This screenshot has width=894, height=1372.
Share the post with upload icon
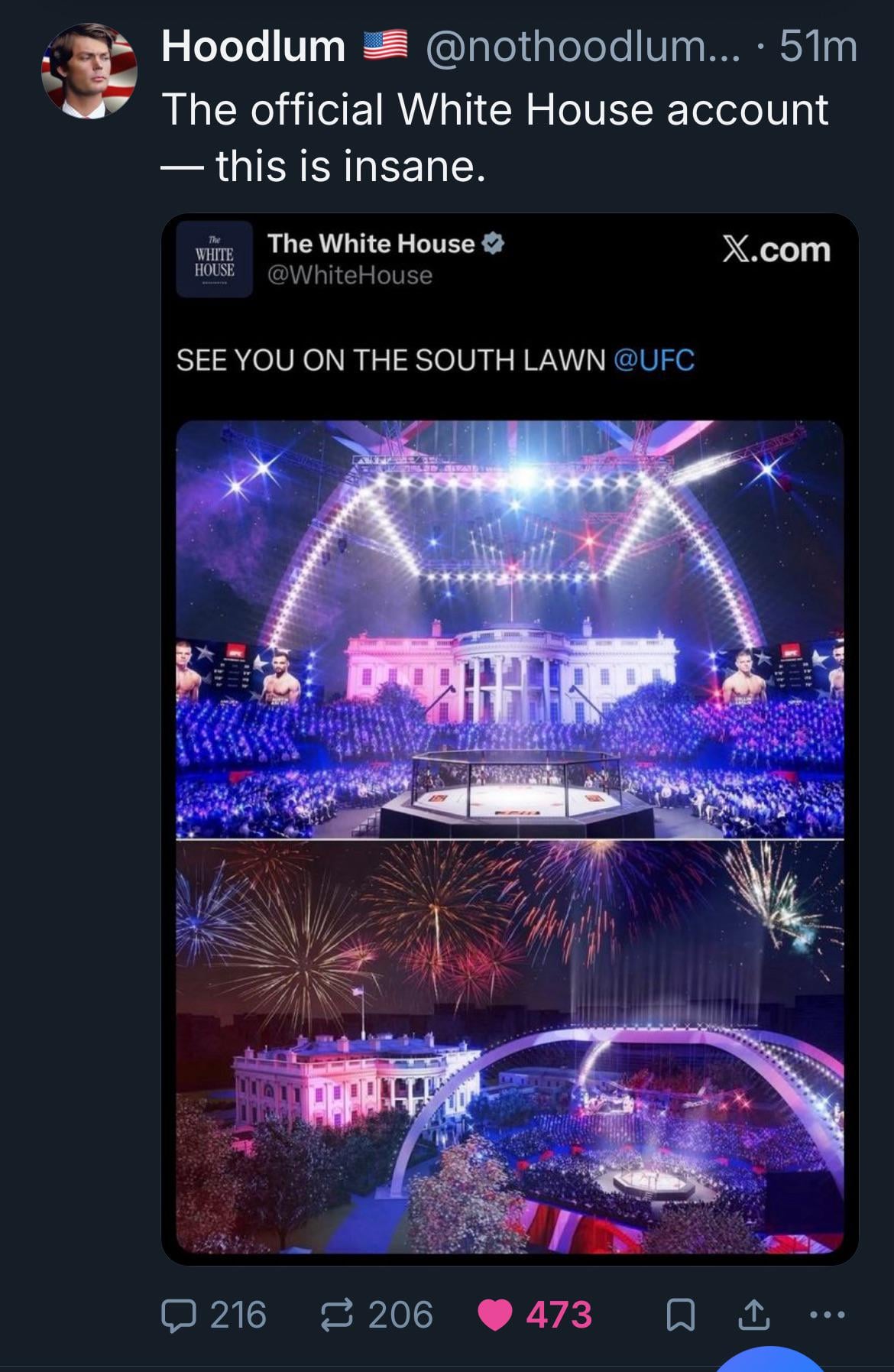point(753,1315)
